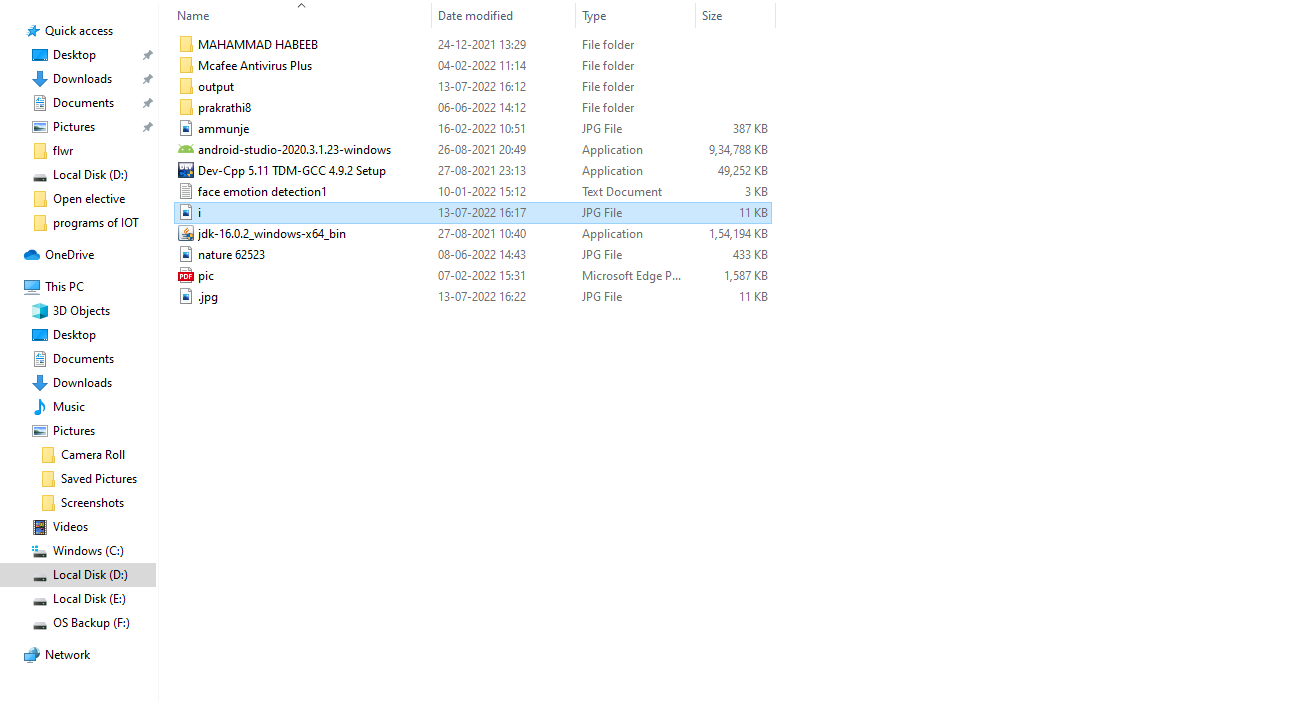Open Pictures under Quick access
Image resolution: width=1304 pixels, height=702 pixels.
74,126
